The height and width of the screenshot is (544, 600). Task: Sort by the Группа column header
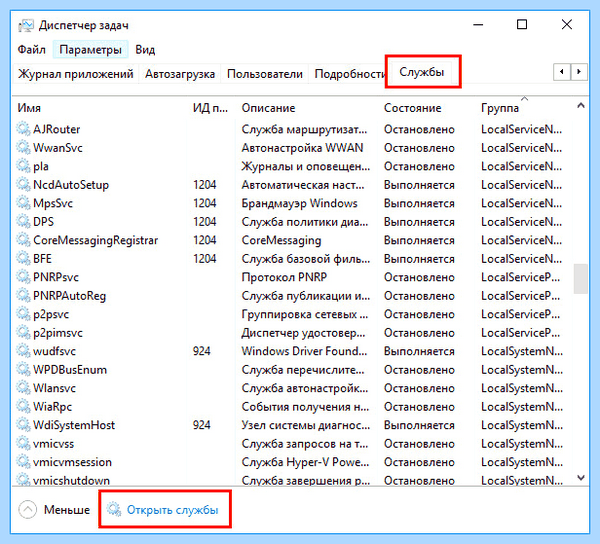tap(500, 108)
